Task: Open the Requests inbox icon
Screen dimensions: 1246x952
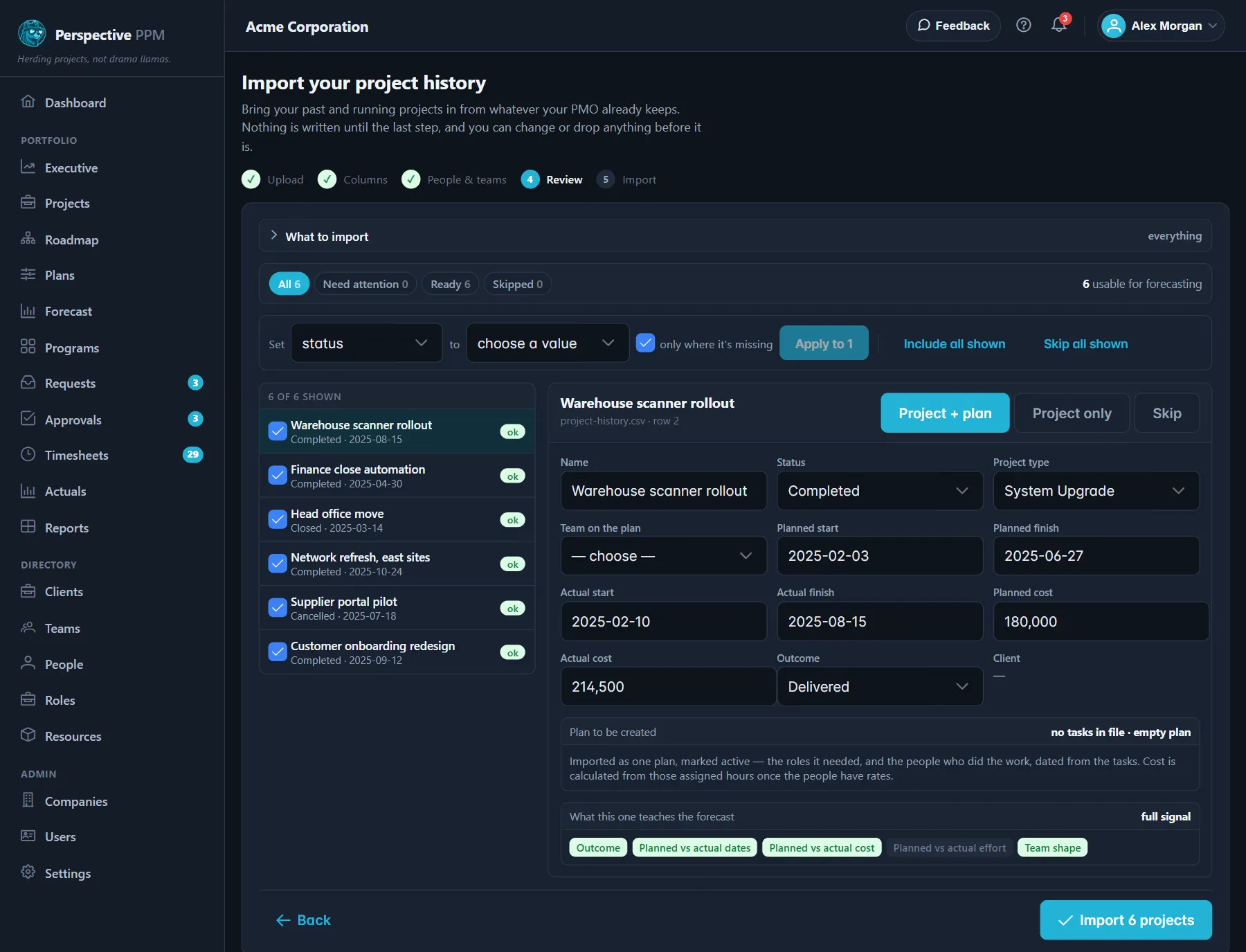Action: coord(28,382)
